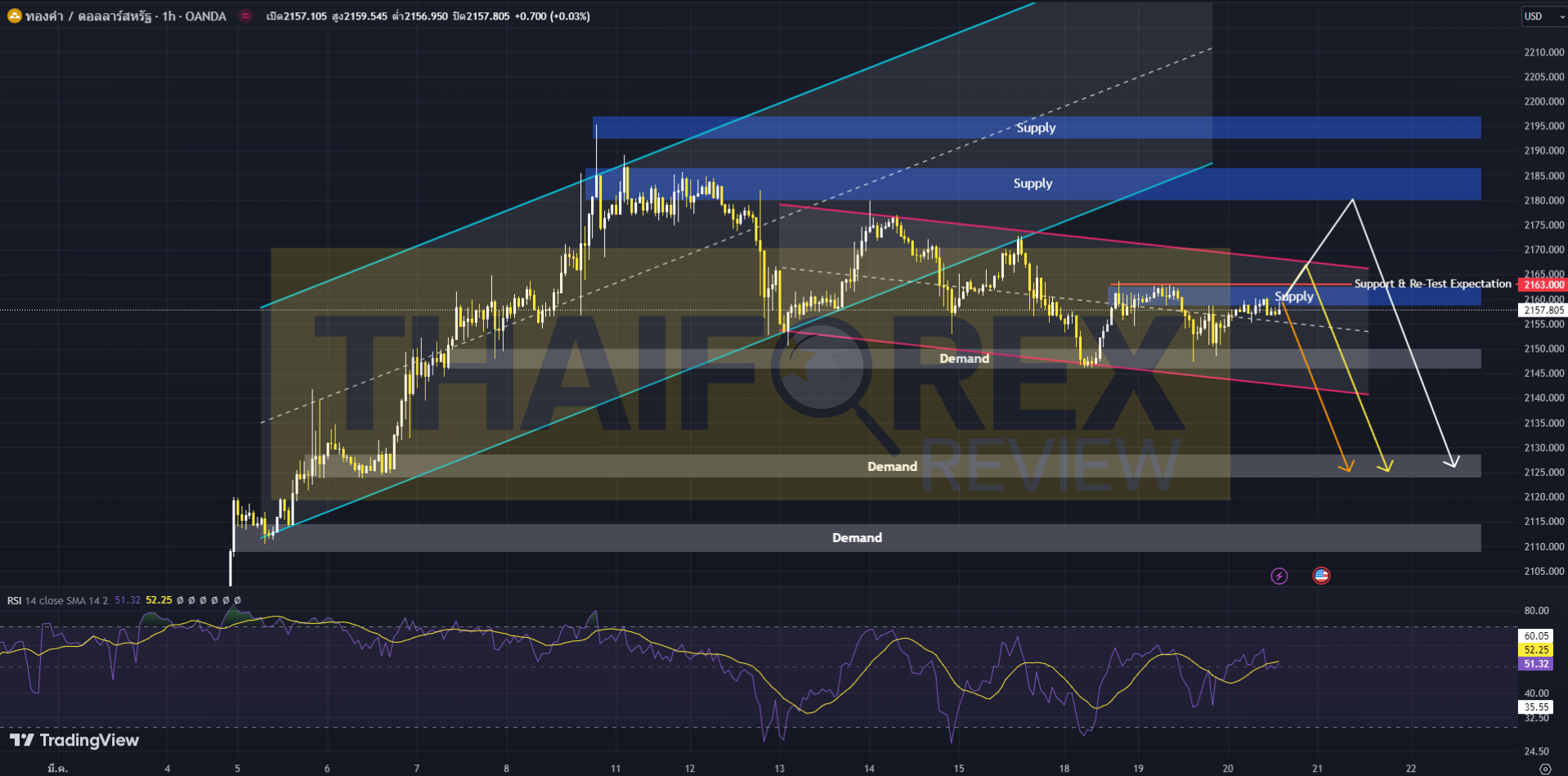Click the date 22 on time axis
Viewport: 1568px width, 776px height.
(x=1410, y=769)
